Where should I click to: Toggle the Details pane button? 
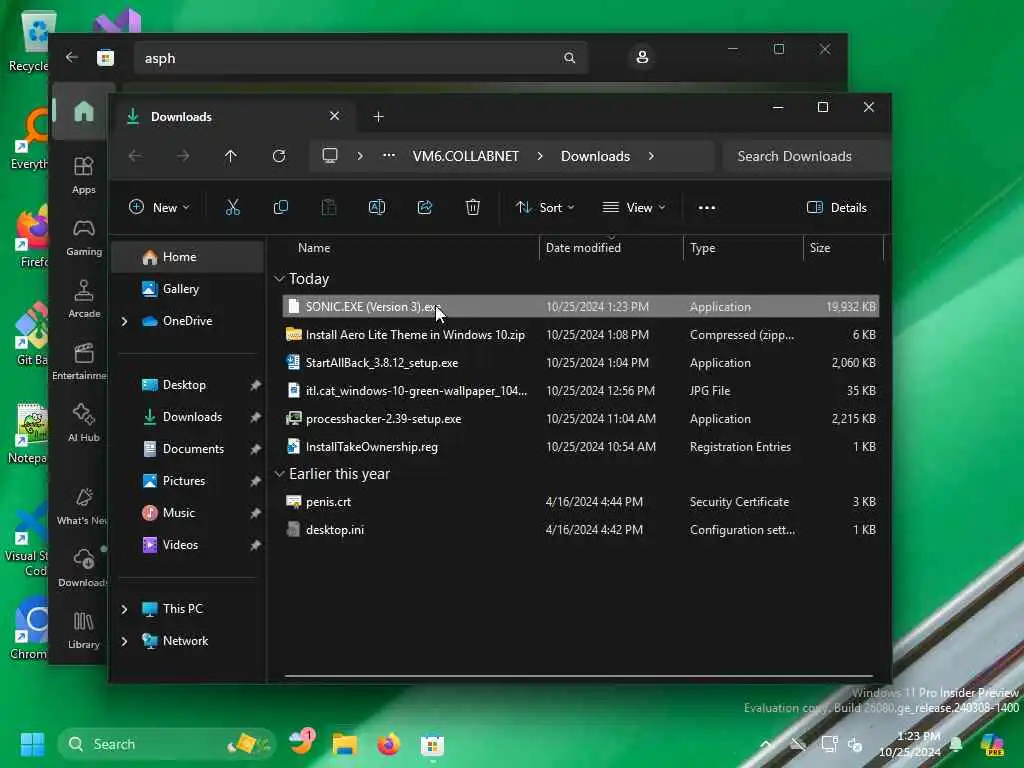(837, 208)
